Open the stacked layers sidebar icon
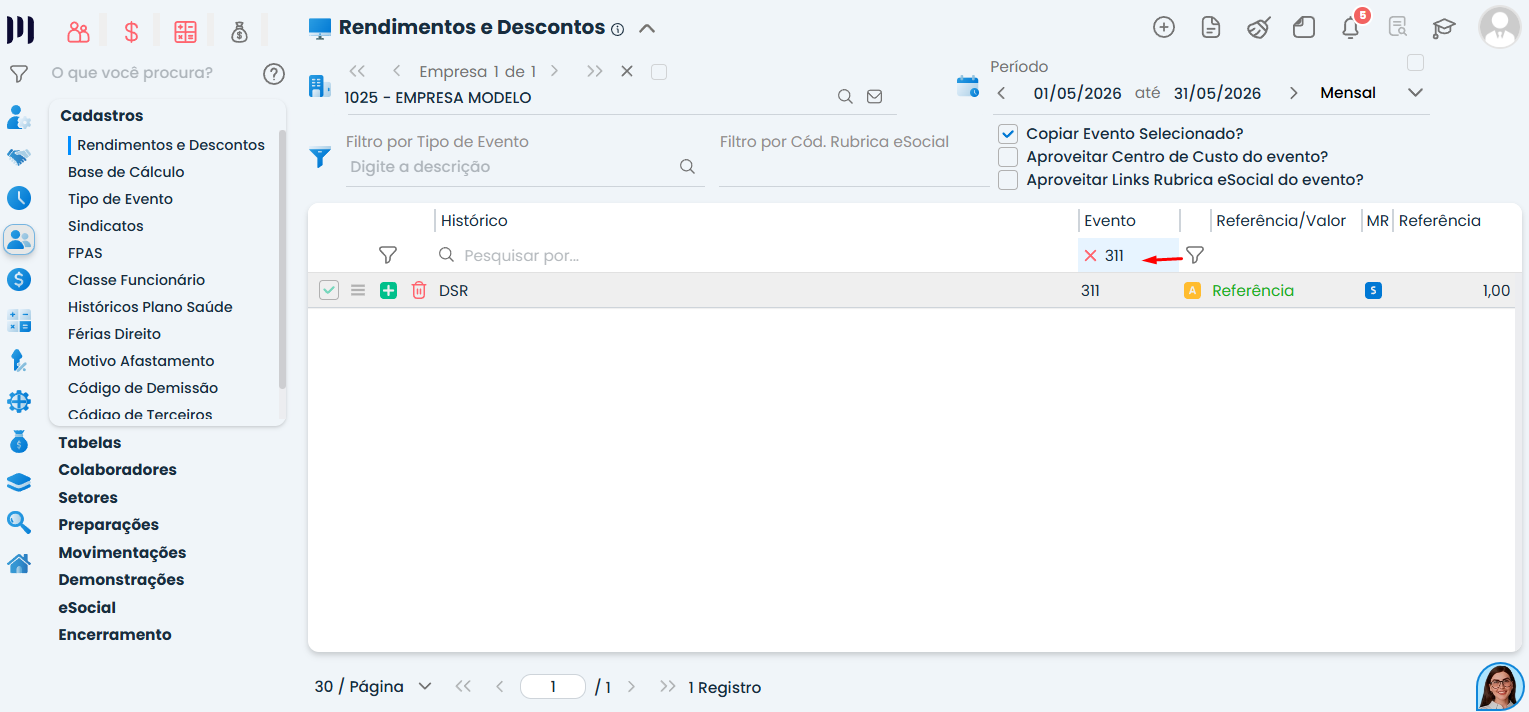The width and height of the screenshot is (1529, 712). click(19, 482)
